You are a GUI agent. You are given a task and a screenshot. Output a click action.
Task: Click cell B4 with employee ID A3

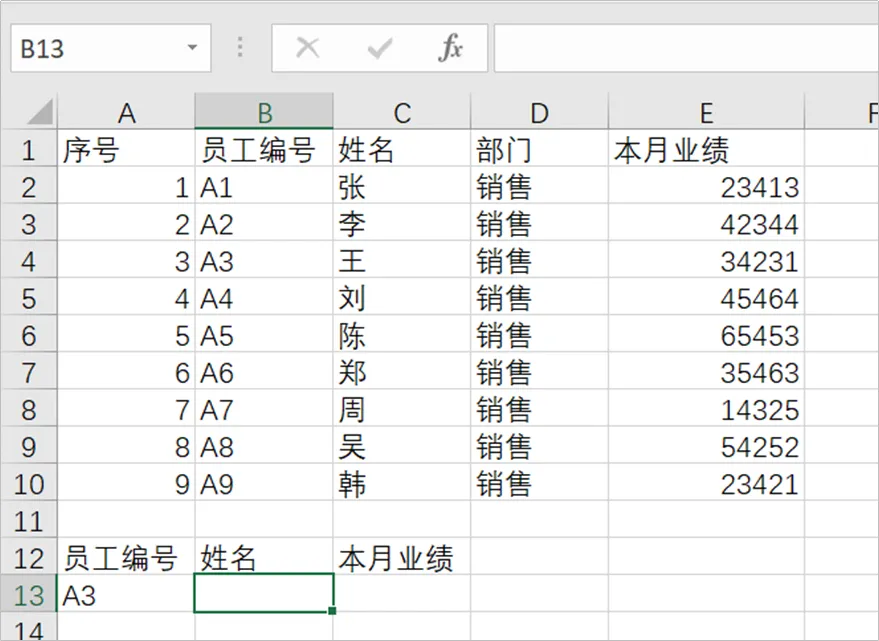click(264, 260)
